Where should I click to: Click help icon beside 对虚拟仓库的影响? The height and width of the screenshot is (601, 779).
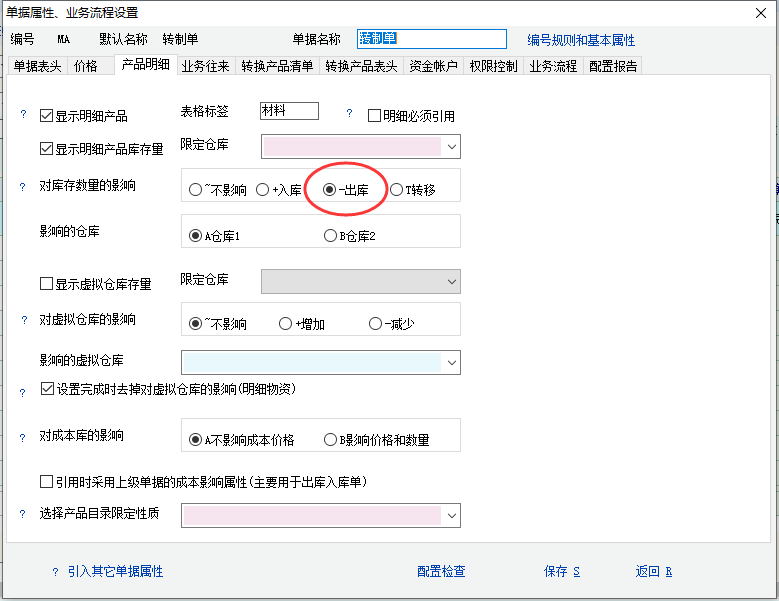(x=23, y=321)
